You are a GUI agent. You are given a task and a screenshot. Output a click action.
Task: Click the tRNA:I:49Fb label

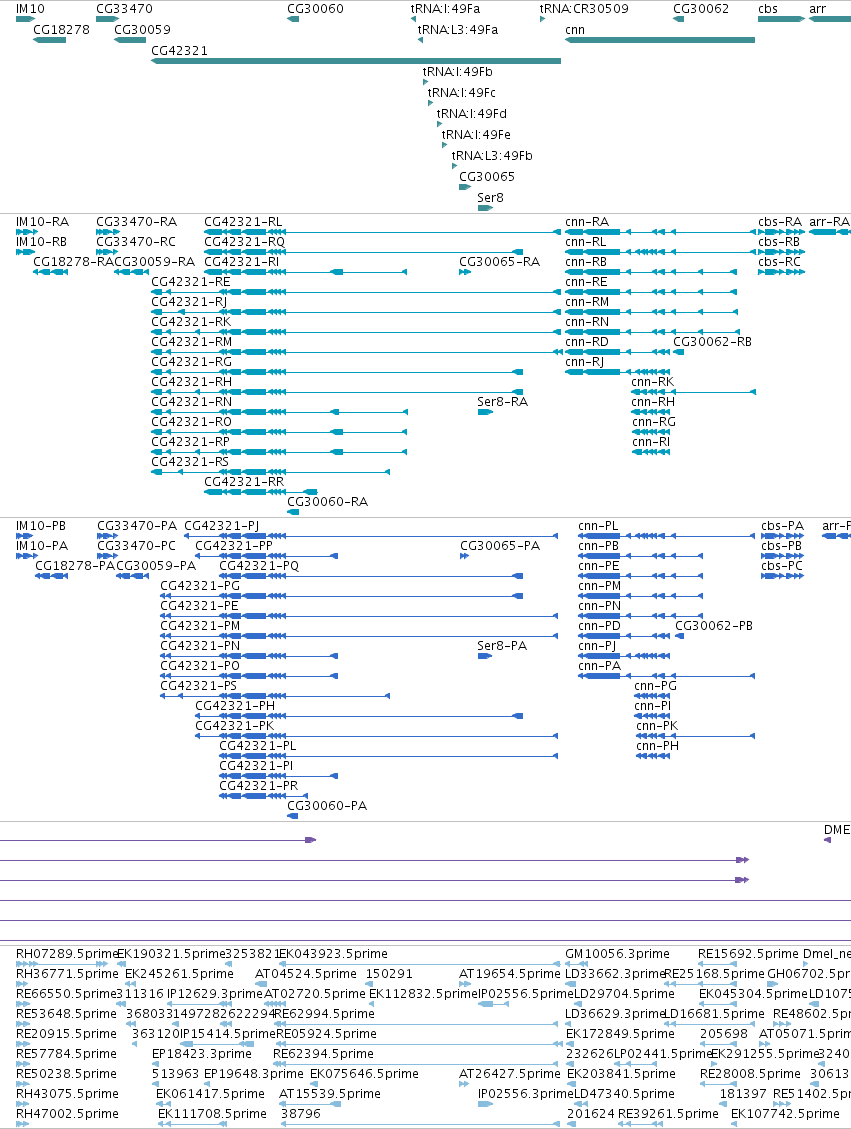(x=457, y=72)
